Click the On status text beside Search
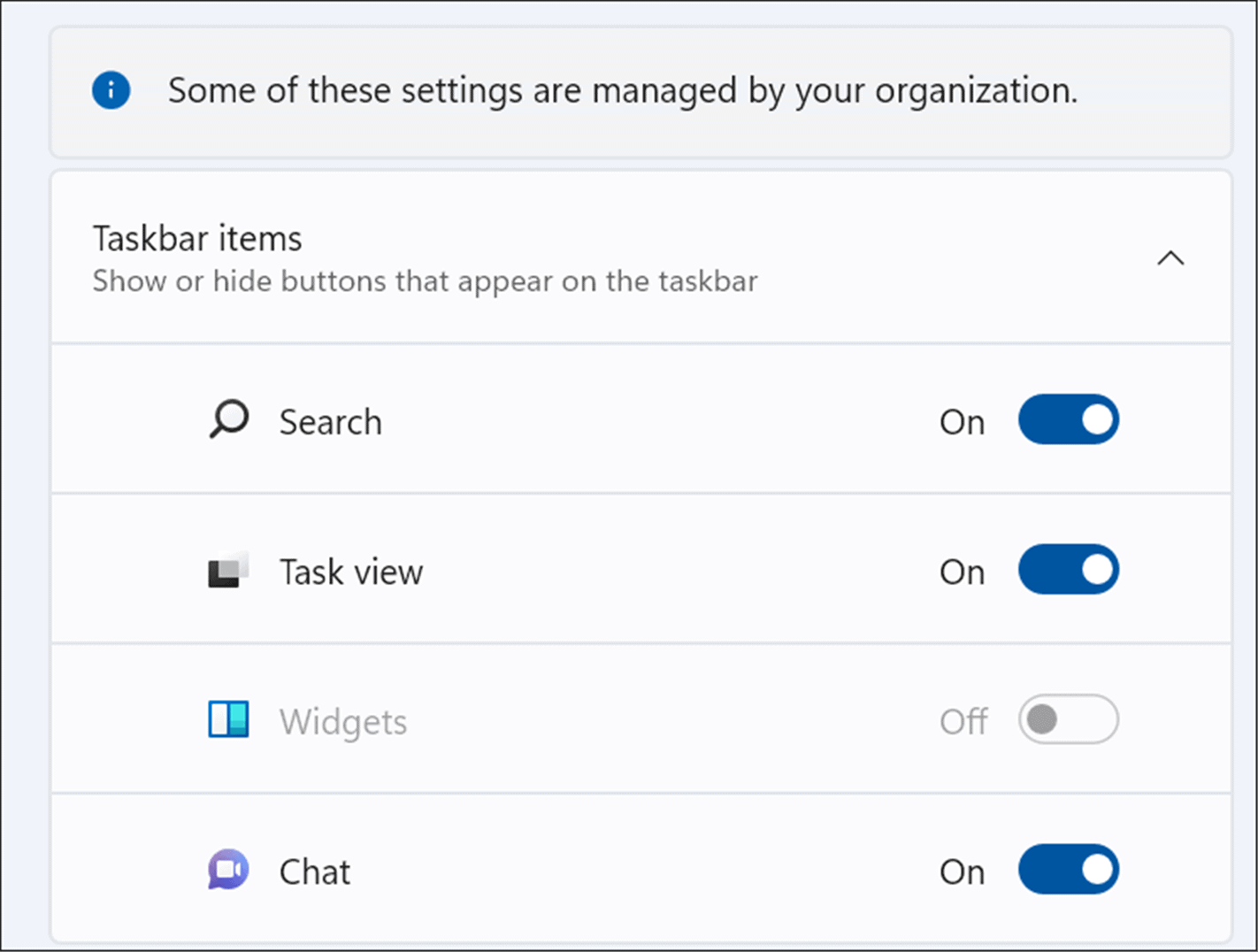 (x=962, y=422)
